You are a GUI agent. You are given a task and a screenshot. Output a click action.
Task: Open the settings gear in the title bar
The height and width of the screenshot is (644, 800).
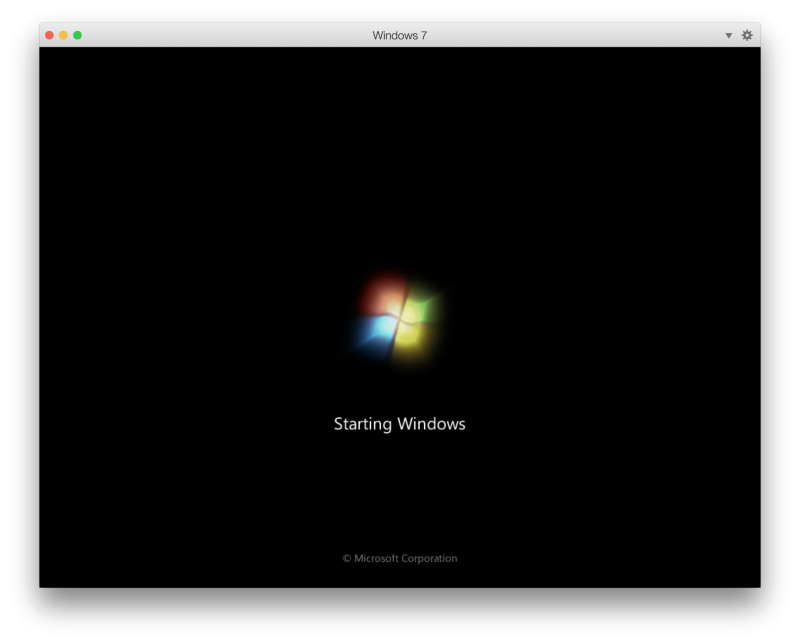(746, 35)
